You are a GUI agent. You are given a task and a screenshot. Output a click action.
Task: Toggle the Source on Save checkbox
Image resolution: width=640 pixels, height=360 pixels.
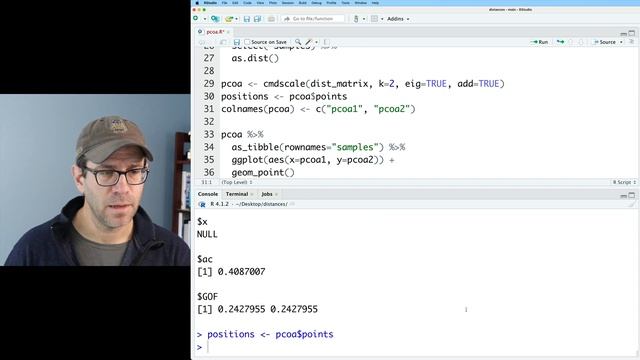click(247, 42)
